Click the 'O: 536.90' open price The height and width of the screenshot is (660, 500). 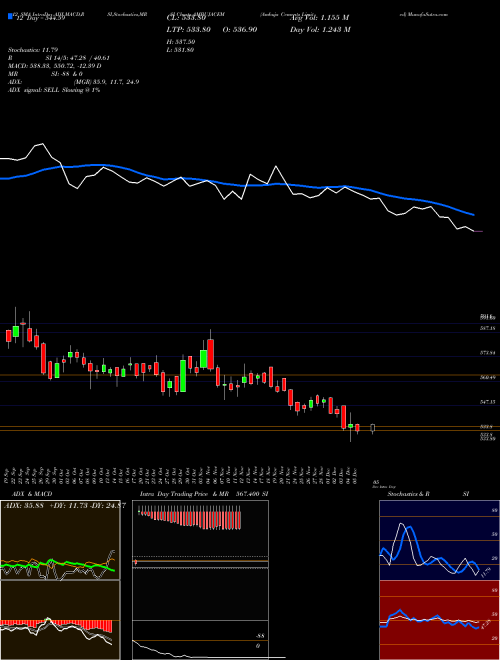pos(239,30)
